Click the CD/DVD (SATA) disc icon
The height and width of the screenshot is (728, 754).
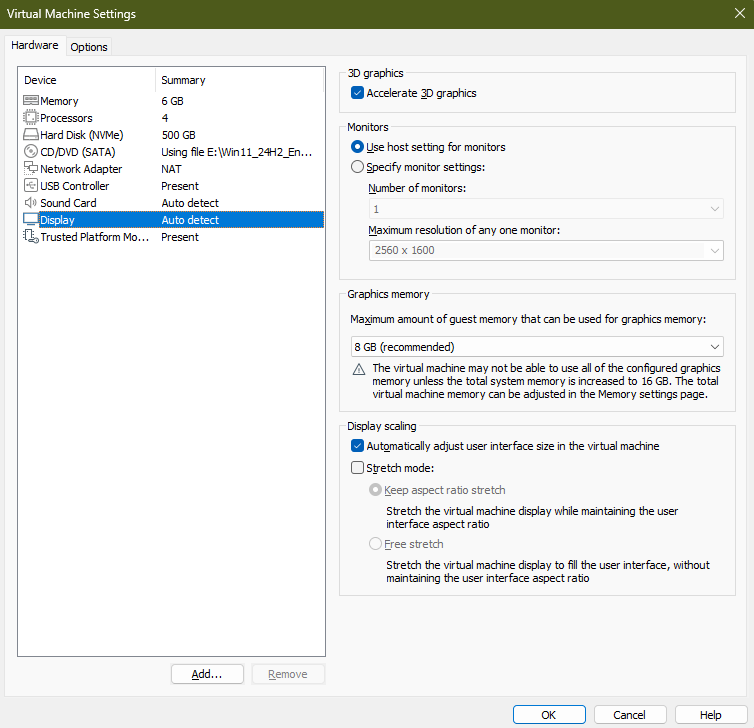click(x=30, y=152)
